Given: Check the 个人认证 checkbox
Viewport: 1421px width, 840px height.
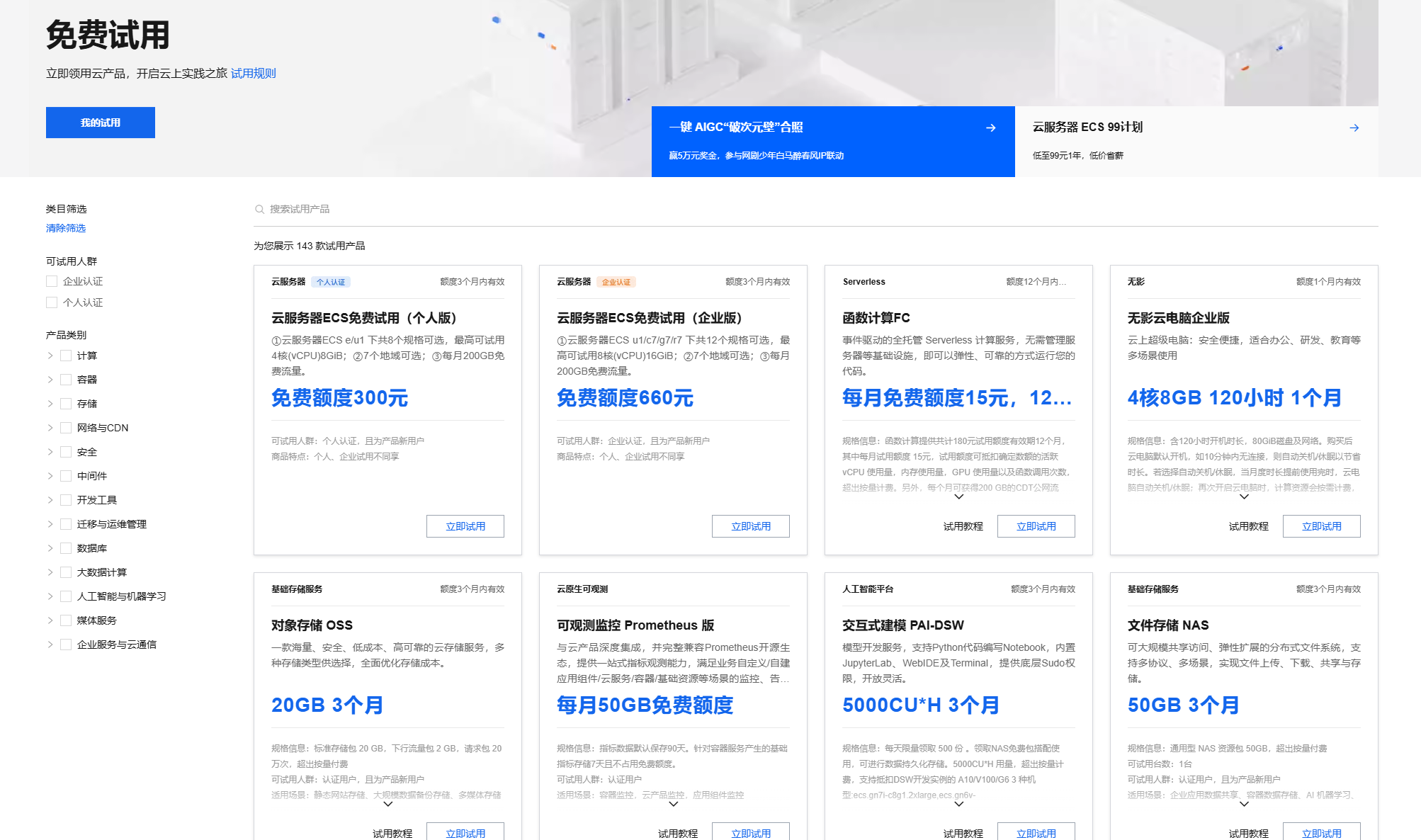Looking at the screenshot, I should [52, 302].
